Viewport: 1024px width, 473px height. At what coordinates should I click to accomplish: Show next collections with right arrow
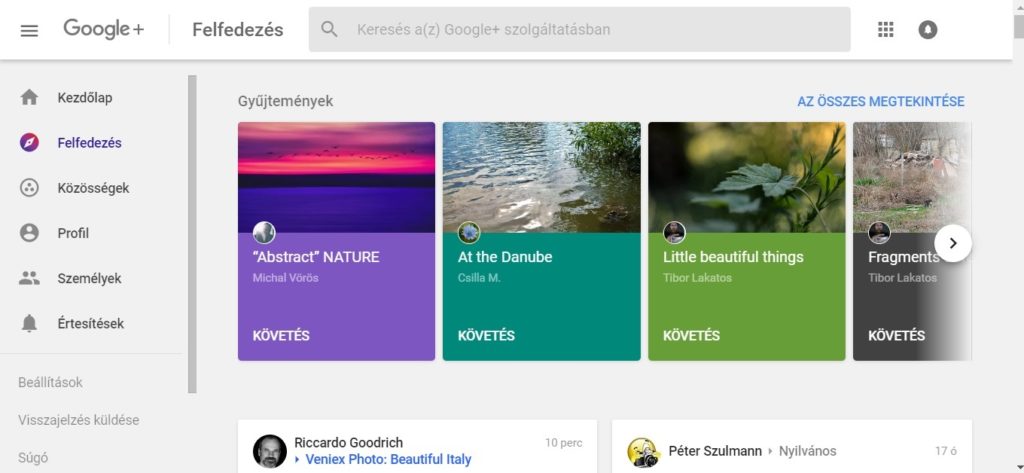pos(953,243)
